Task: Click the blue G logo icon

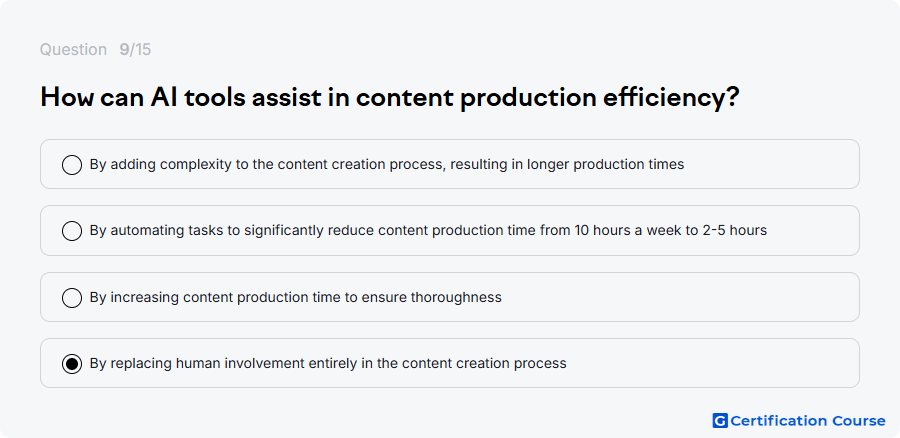Action: (x=720, y=421)
